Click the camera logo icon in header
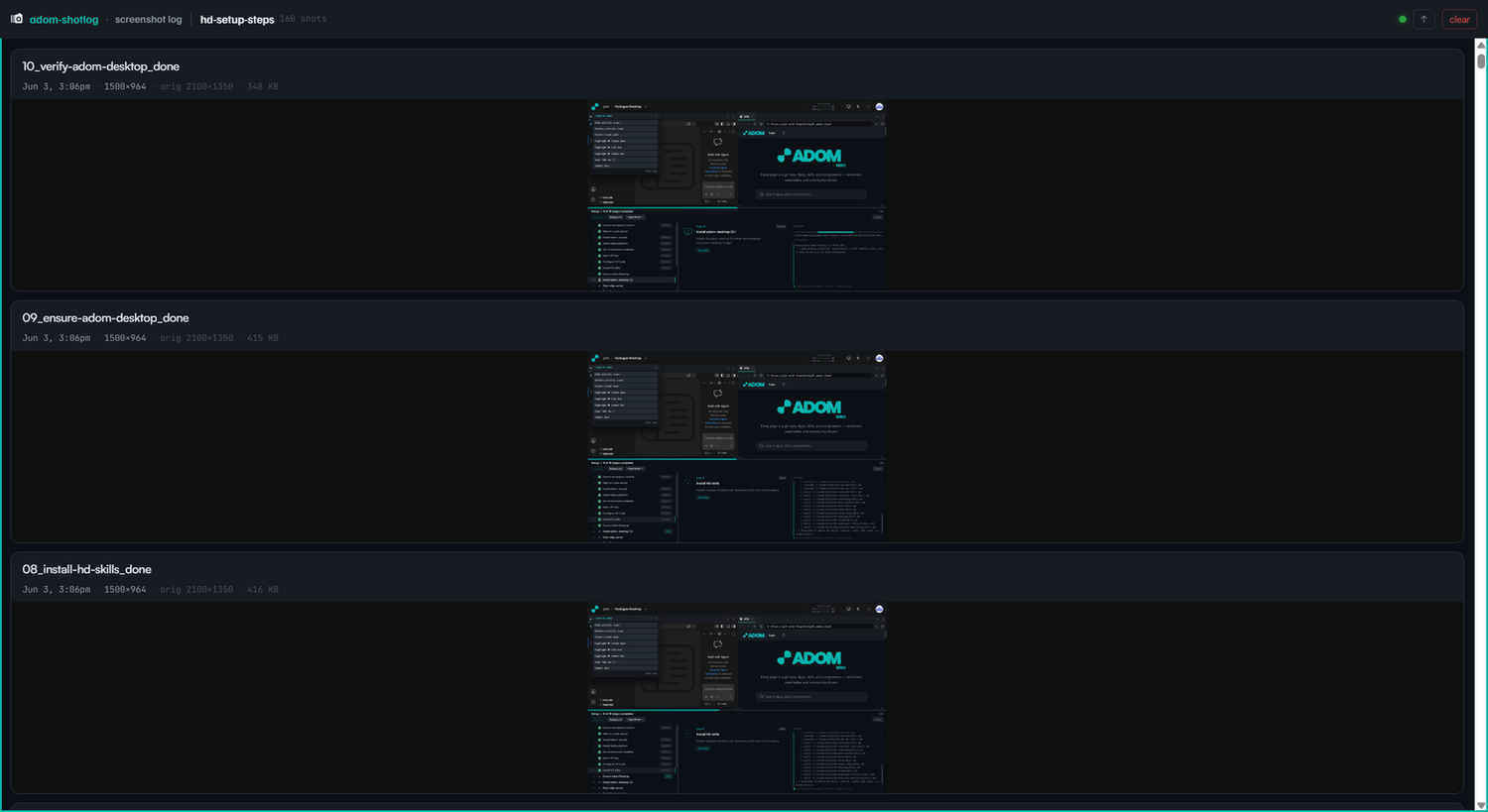1488x812 pixels. point(17,19)
